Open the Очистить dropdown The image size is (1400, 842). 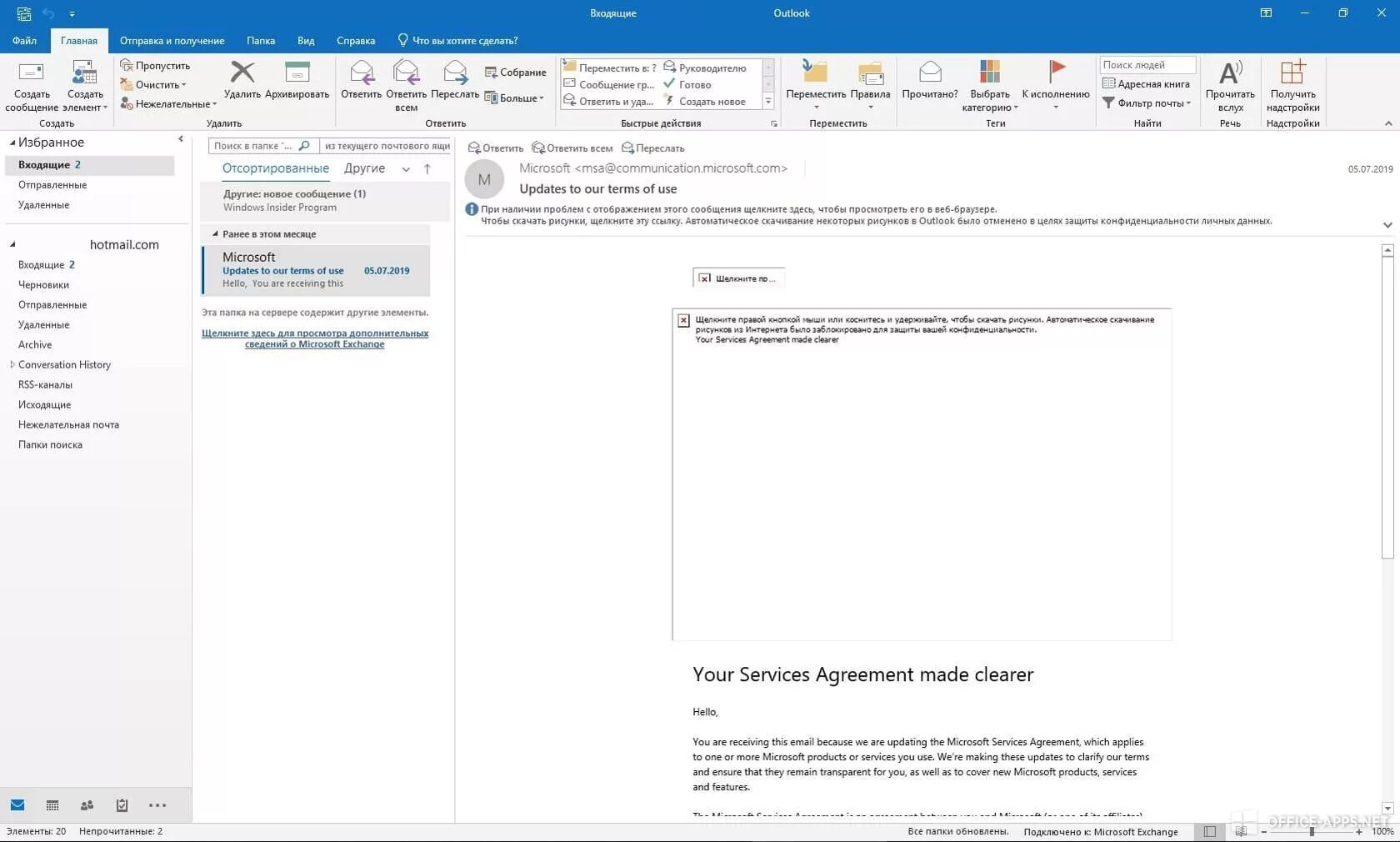153,84
